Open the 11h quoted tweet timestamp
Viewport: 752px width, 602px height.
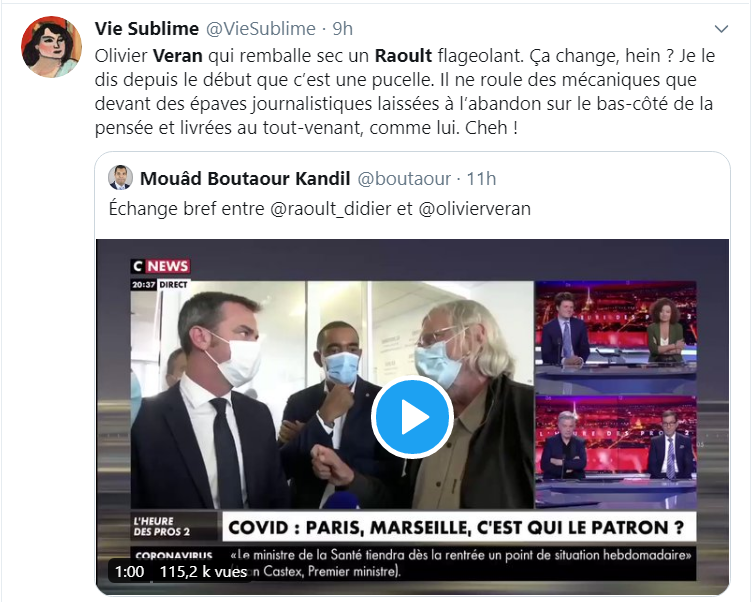pyautogui.click(x=481, y=178)
